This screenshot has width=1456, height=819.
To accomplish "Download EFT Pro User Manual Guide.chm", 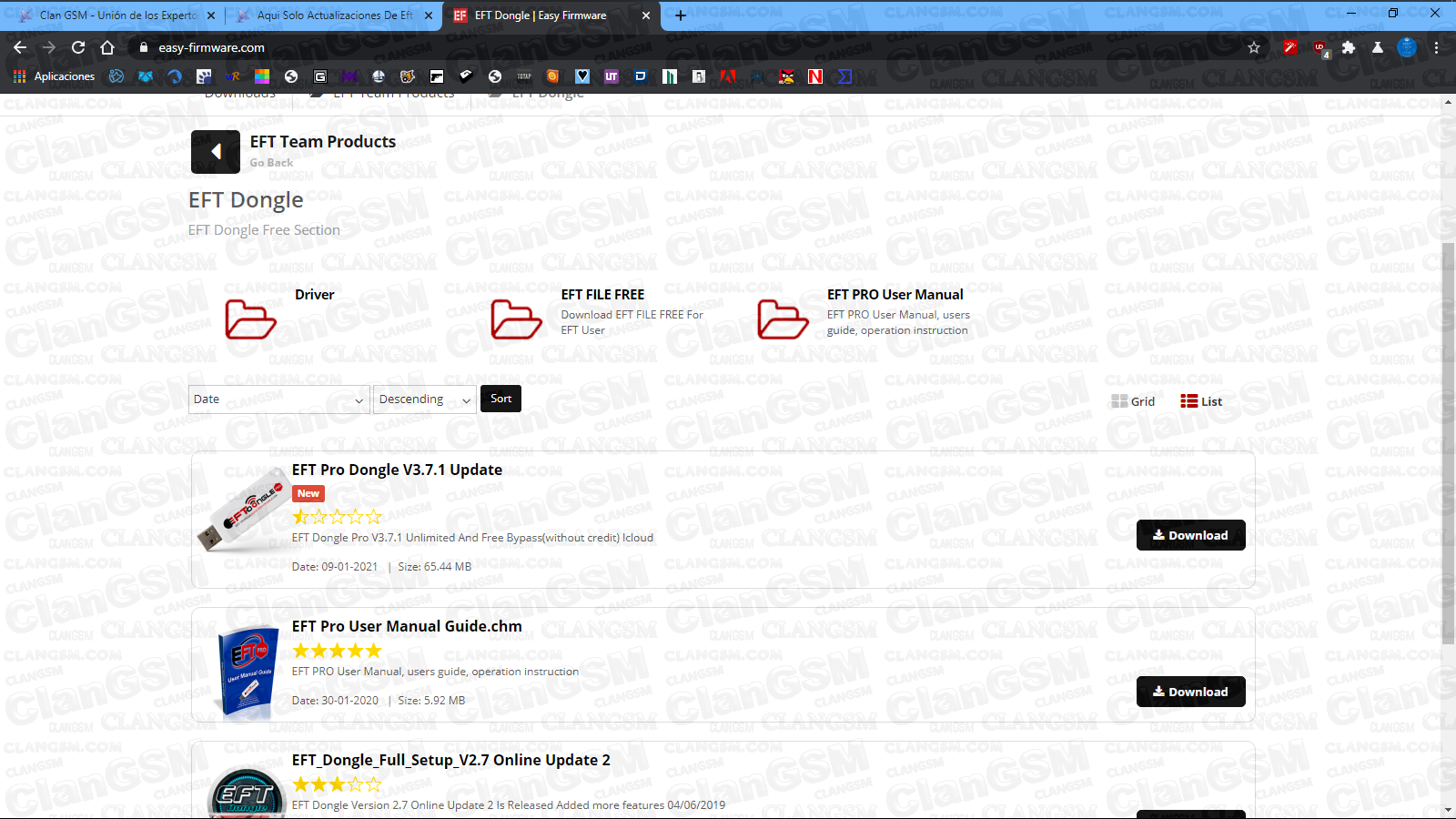I will pyautogui.click(x=1190, y=692).
